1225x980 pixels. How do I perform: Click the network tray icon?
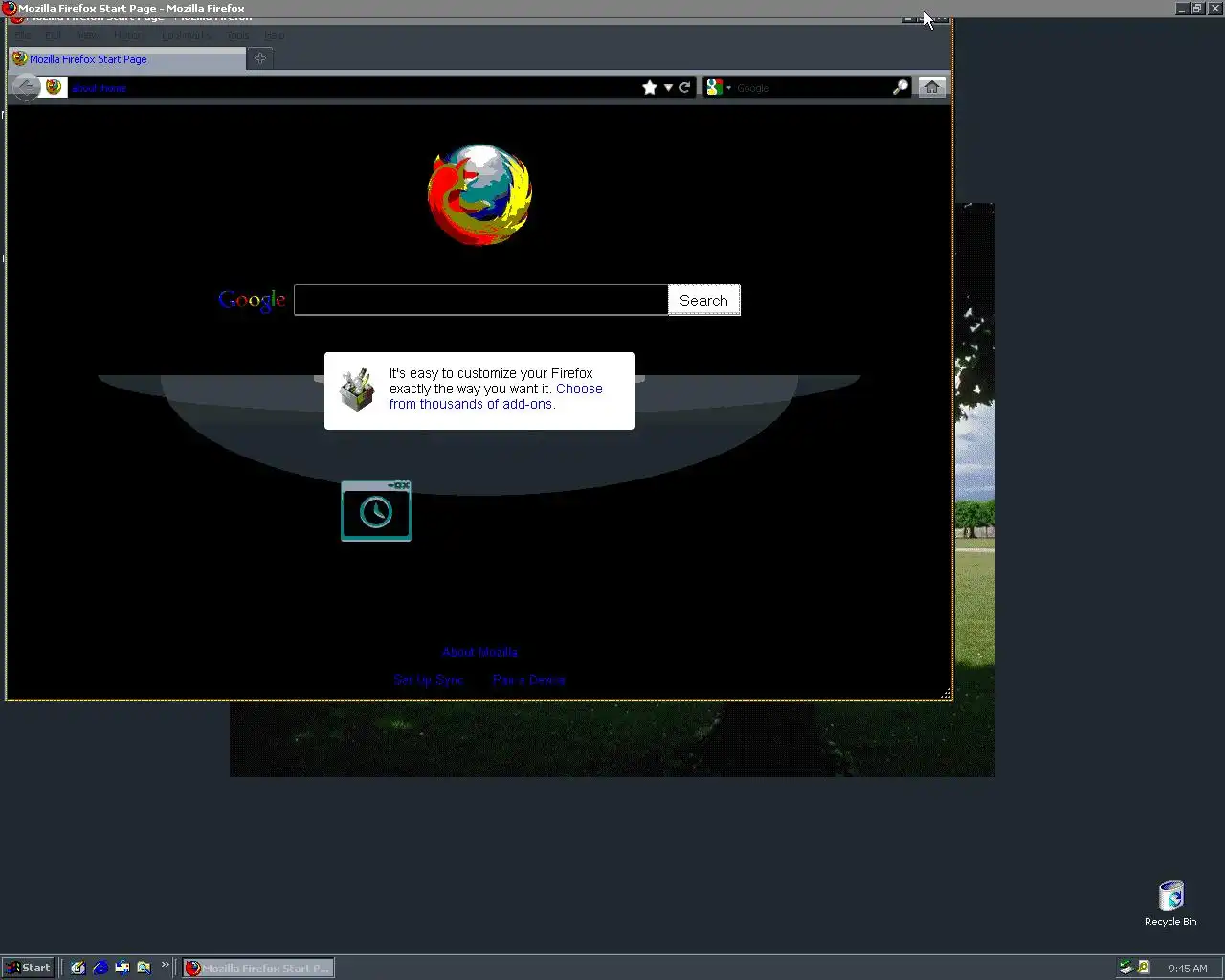(1126, 968)
